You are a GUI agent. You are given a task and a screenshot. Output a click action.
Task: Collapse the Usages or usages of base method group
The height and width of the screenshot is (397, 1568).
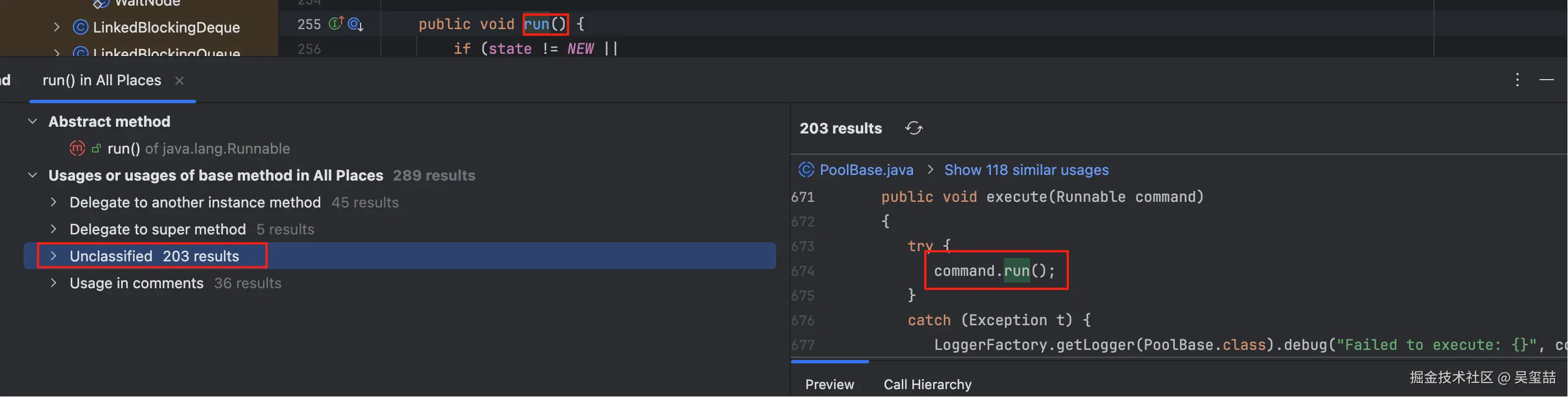33,176
